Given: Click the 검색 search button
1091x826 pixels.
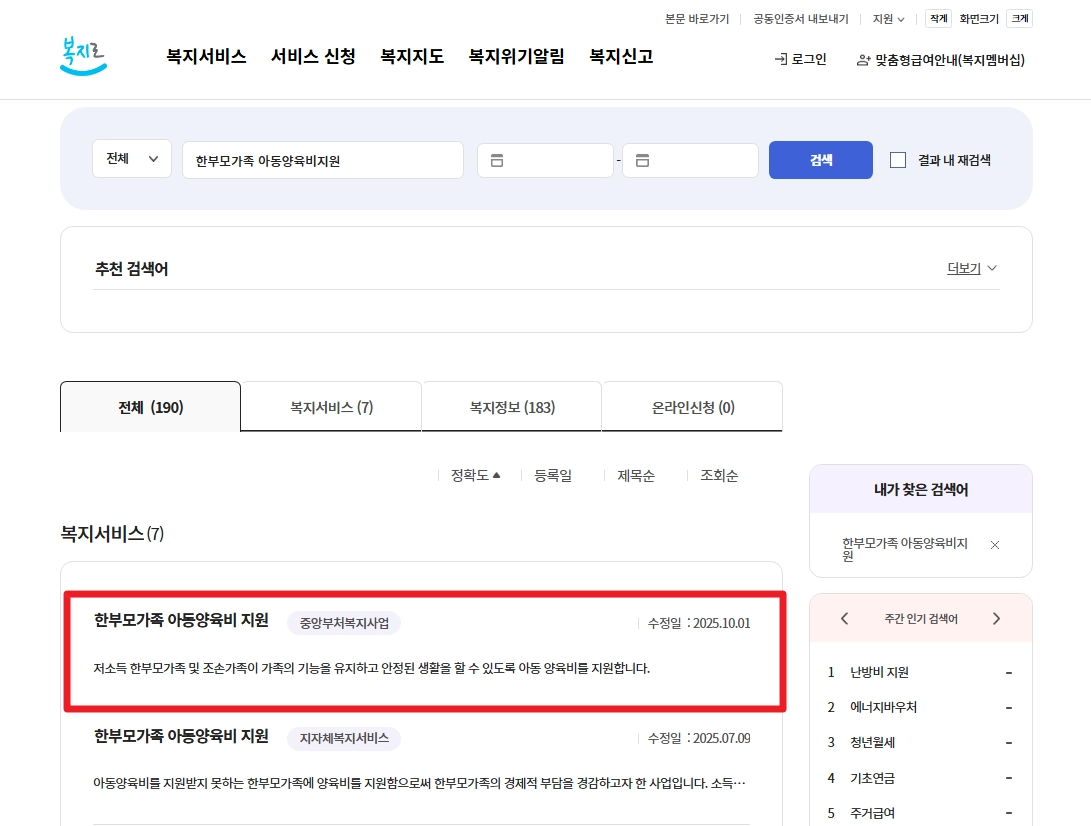Looking at the screenshot, I should [820, 159].
